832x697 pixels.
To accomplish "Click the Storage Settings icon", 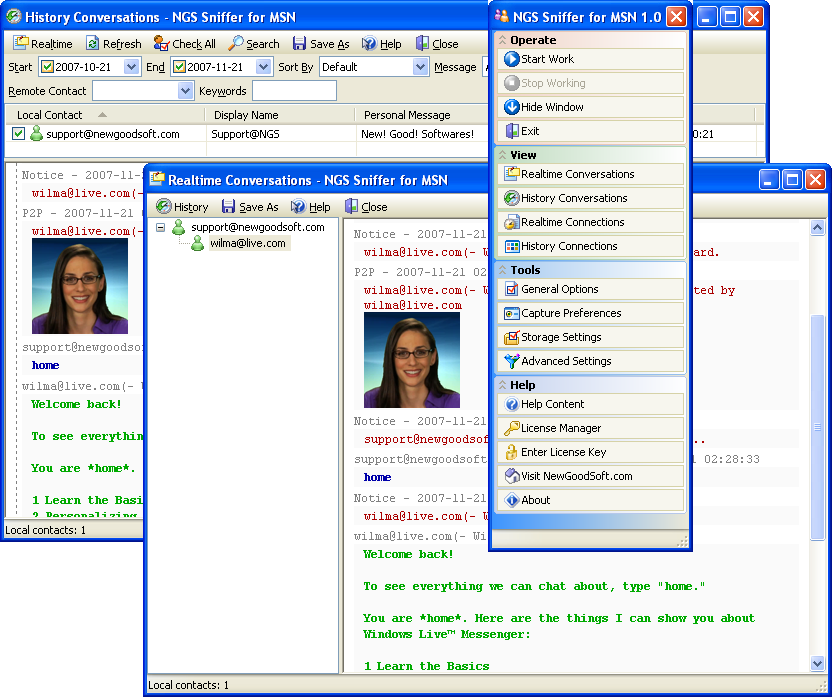I will pyautogui.click(x=512, y=337).
